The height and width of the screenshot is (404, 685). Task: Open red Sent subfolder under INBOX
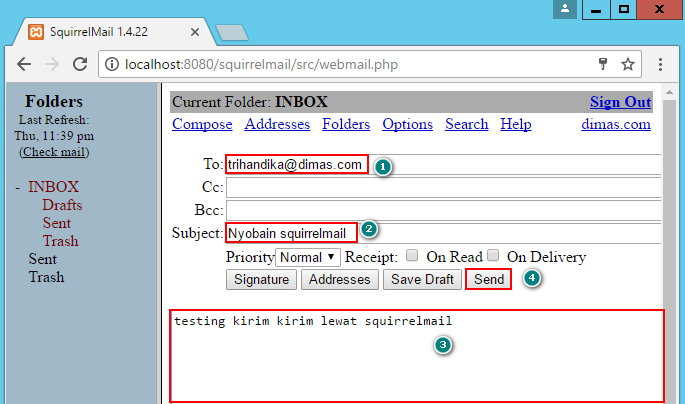[56, 223]
